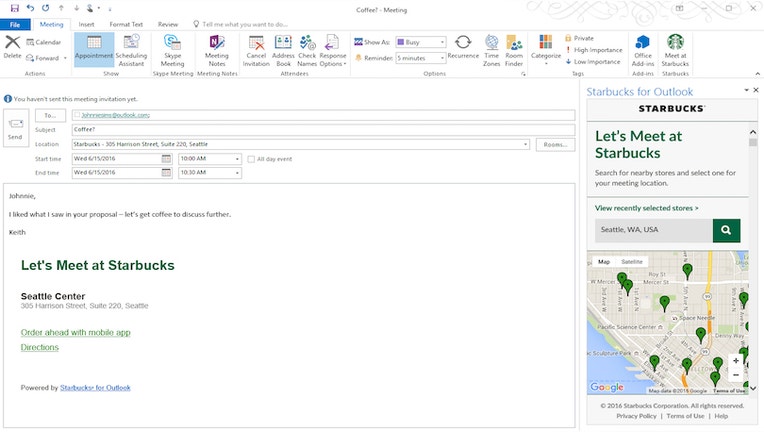The image size is (764, 432).
Task: Open the End time calendar picker
Action: pos(166,172)
